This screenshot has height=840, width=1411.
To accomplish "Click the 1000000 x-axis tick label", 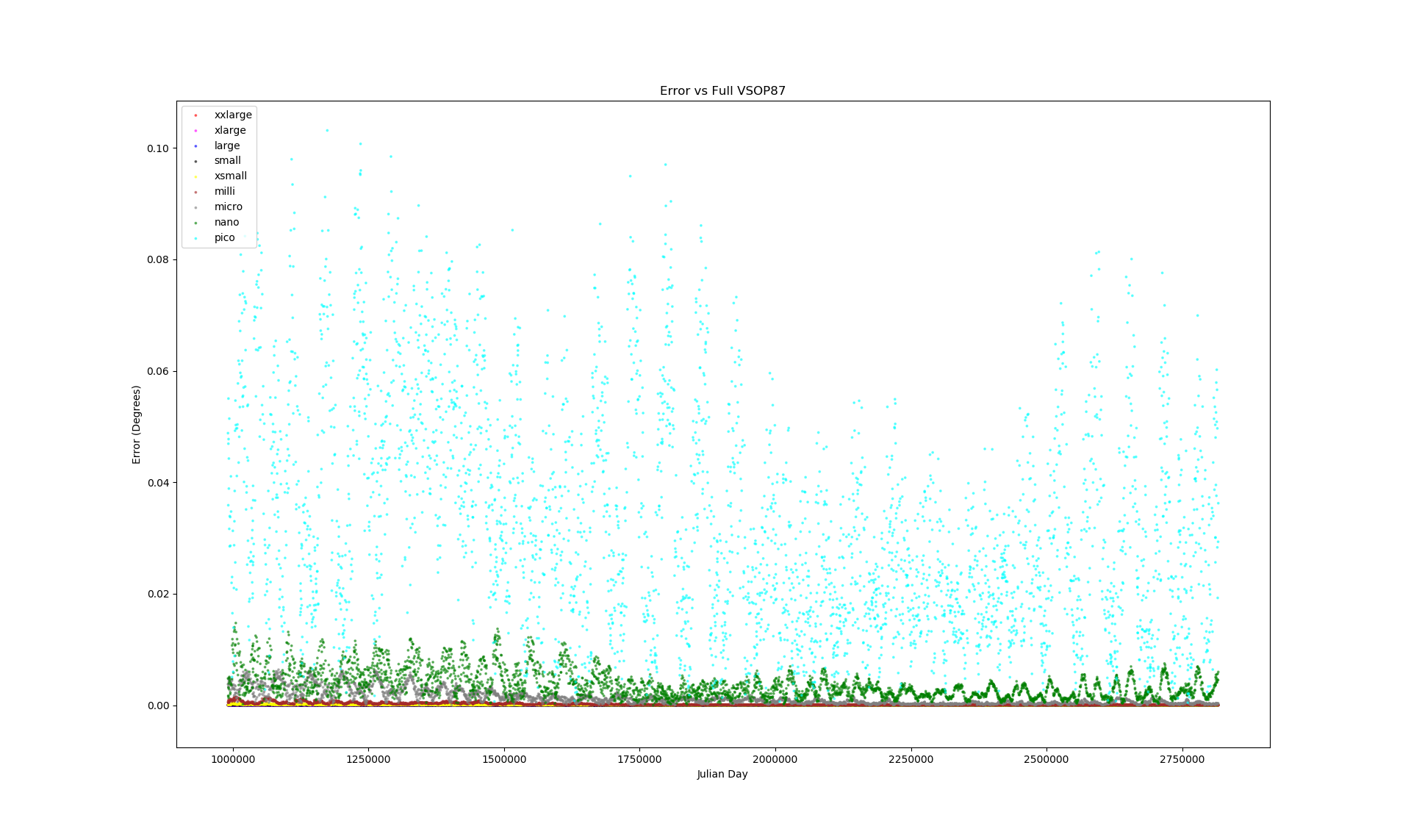I will (233, 759).
